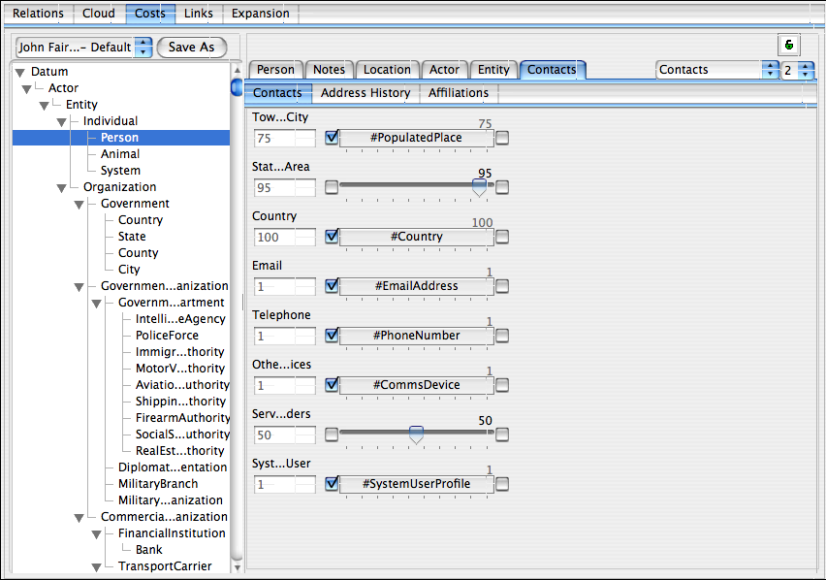The image size is (826, 580).
Task: Switch to the Relations tab
Action: 38,13
